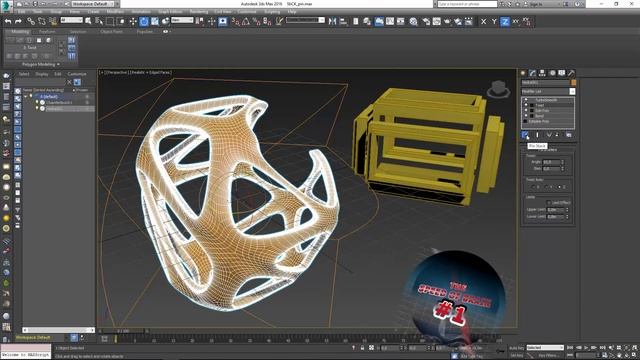Click the Align tool icon
640x360 pixels.
[x=343, y=21]
